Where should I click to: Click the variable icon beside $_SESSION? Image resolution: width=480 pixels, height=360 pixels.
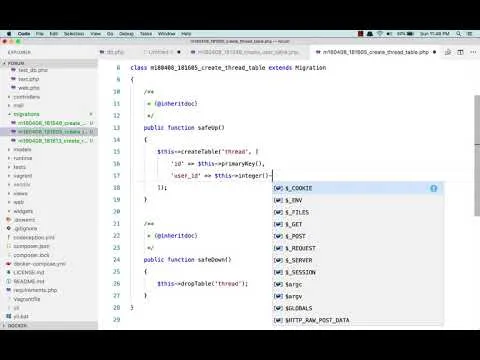coord(278,272)
